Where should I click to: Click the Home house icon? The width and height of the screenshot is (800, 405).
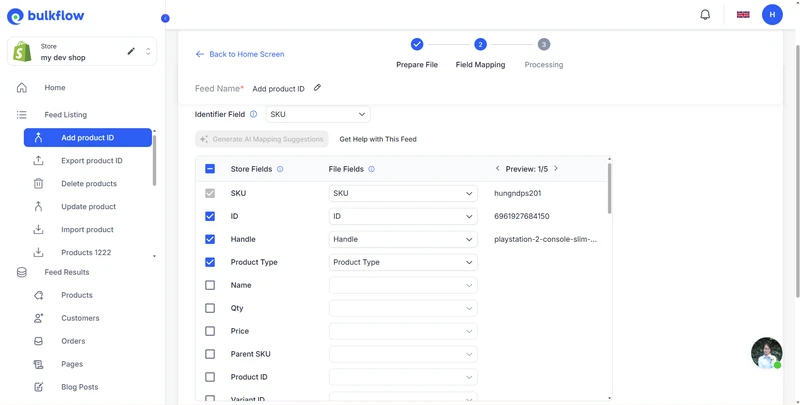coord(21,88)
